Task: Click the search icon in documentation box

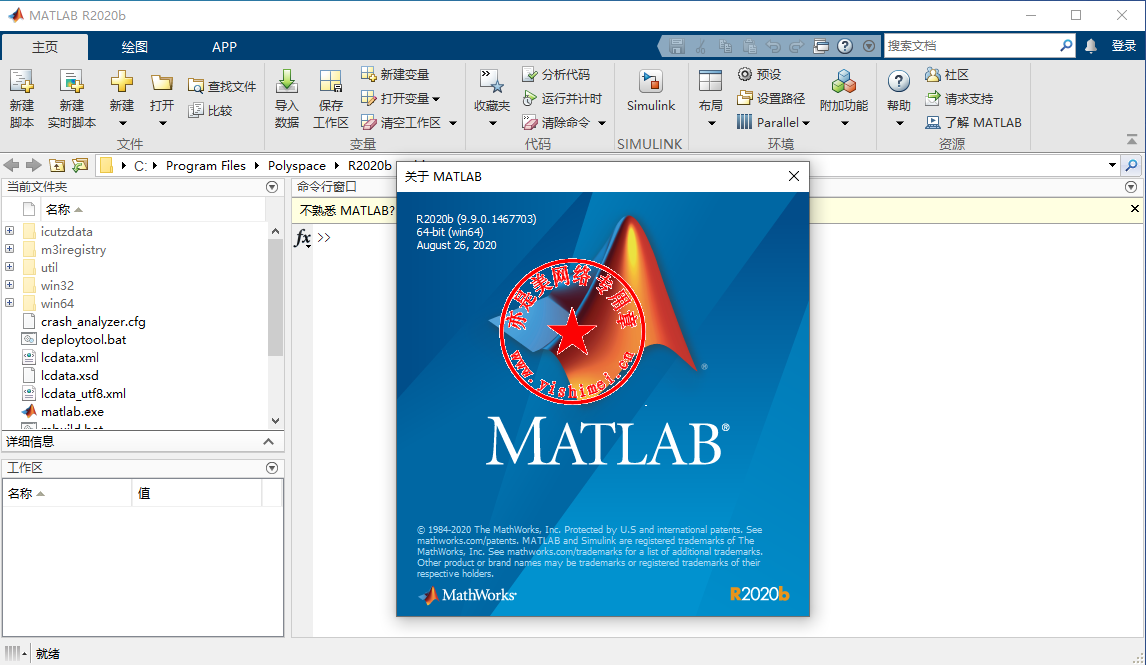Action: pyautogui.click(x=1066, y=46)
